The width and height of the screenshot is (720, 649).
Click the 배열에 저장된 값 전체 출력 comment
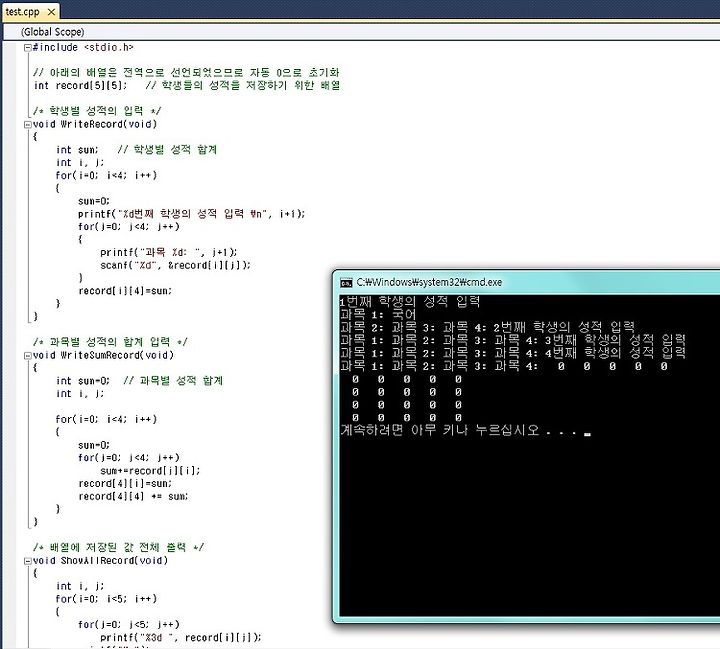[118, 547]
